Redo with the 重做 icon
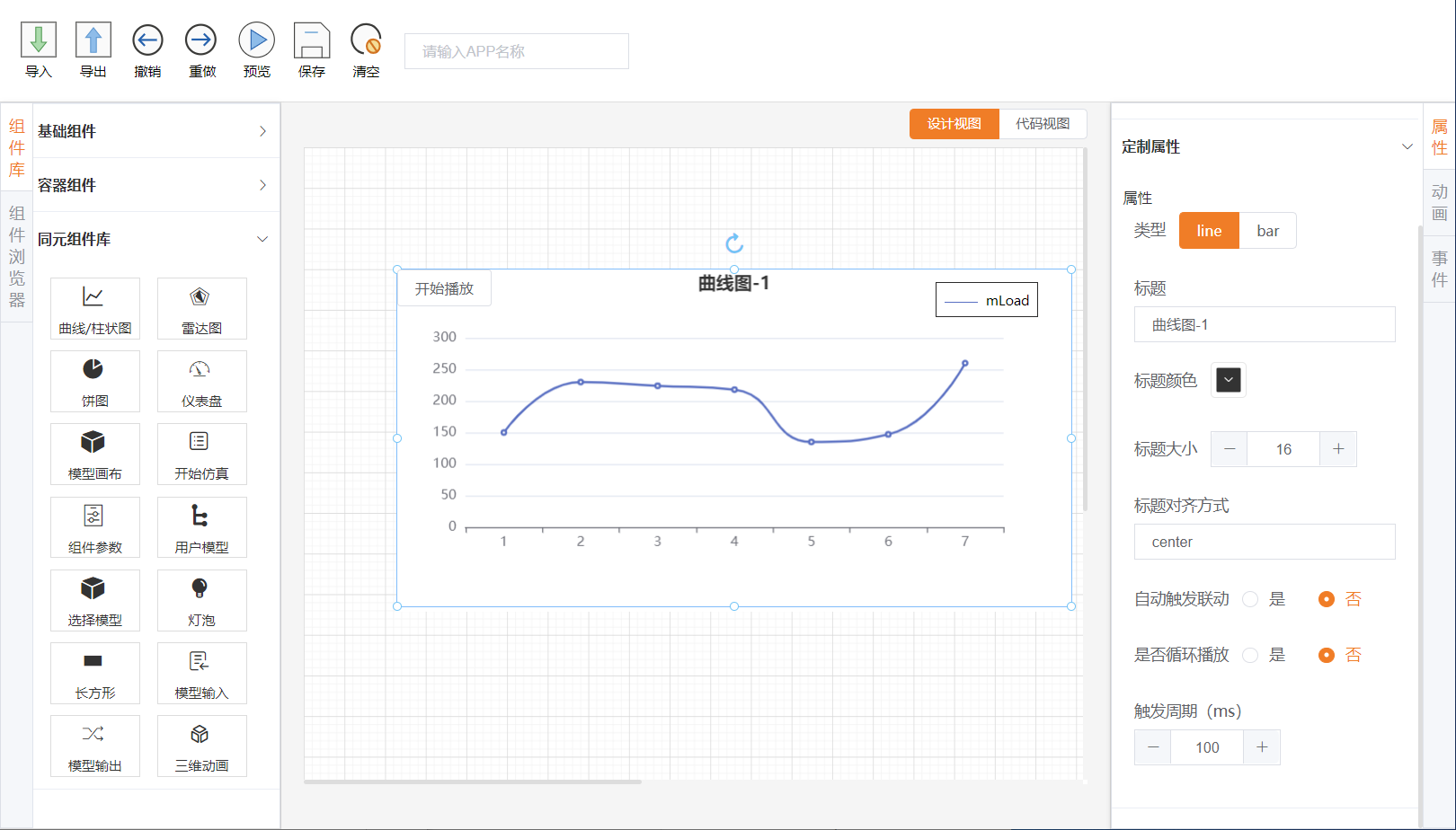 (x=201, y=40)
